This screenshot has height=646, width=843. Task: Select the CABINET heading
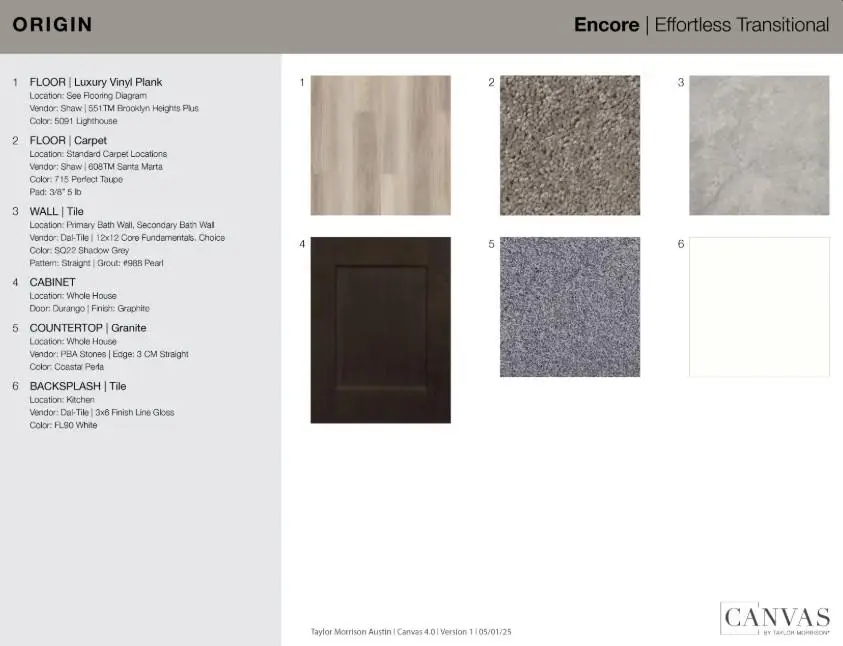coord(53,283)
